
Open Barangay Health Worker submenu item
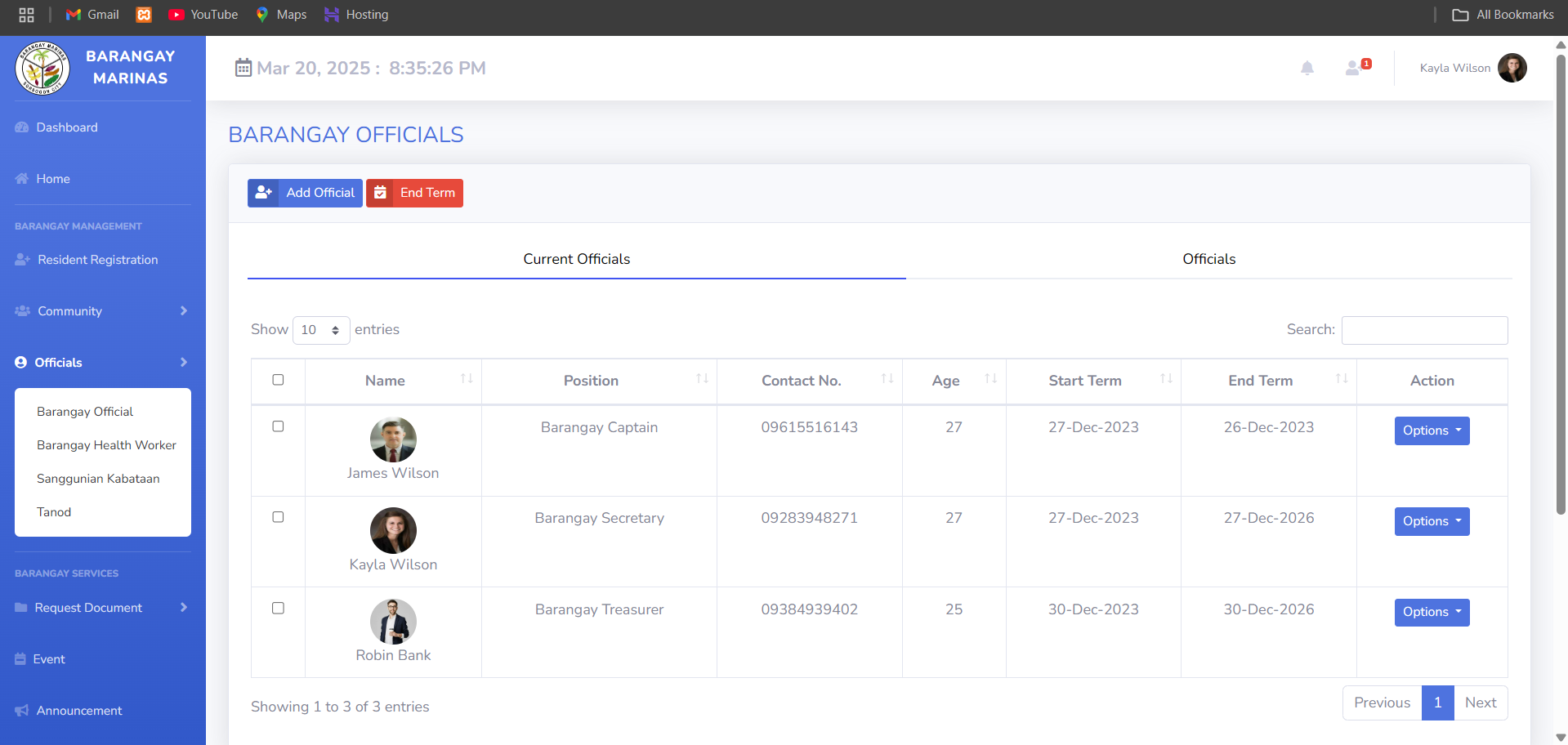[x=106, y=445]
